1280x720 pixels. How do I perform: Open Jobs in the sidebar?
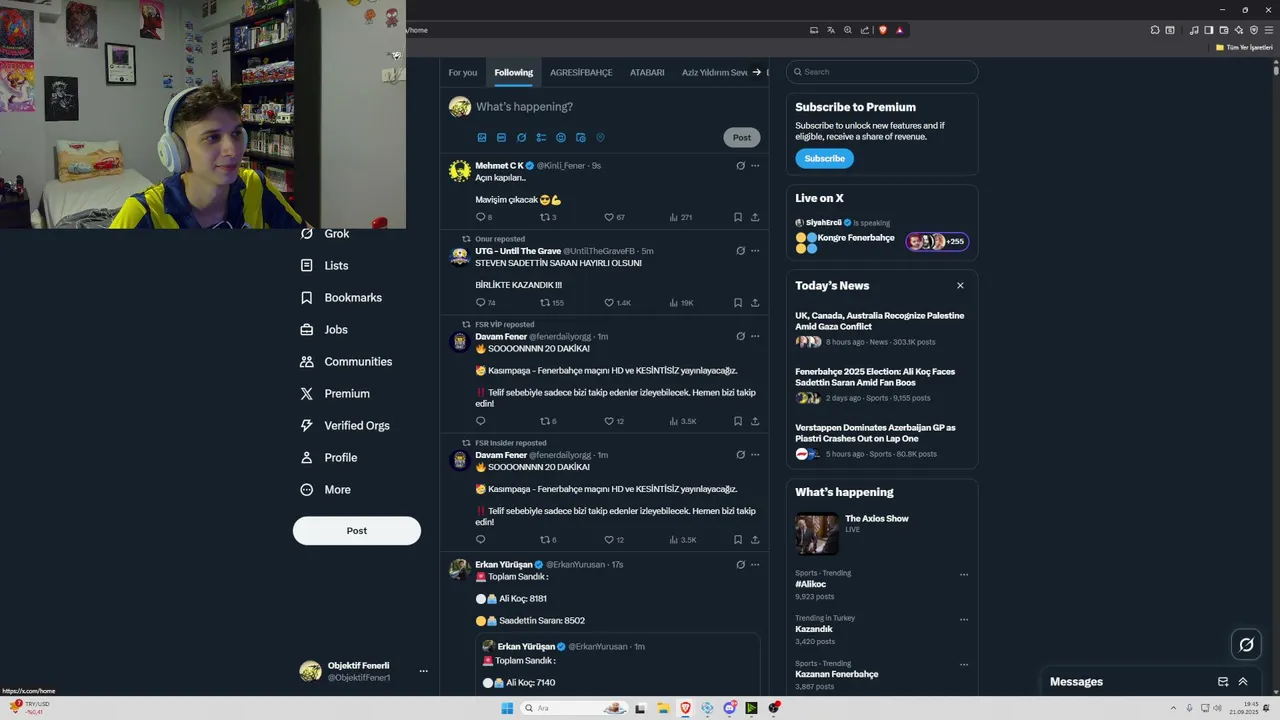[324, 330]
